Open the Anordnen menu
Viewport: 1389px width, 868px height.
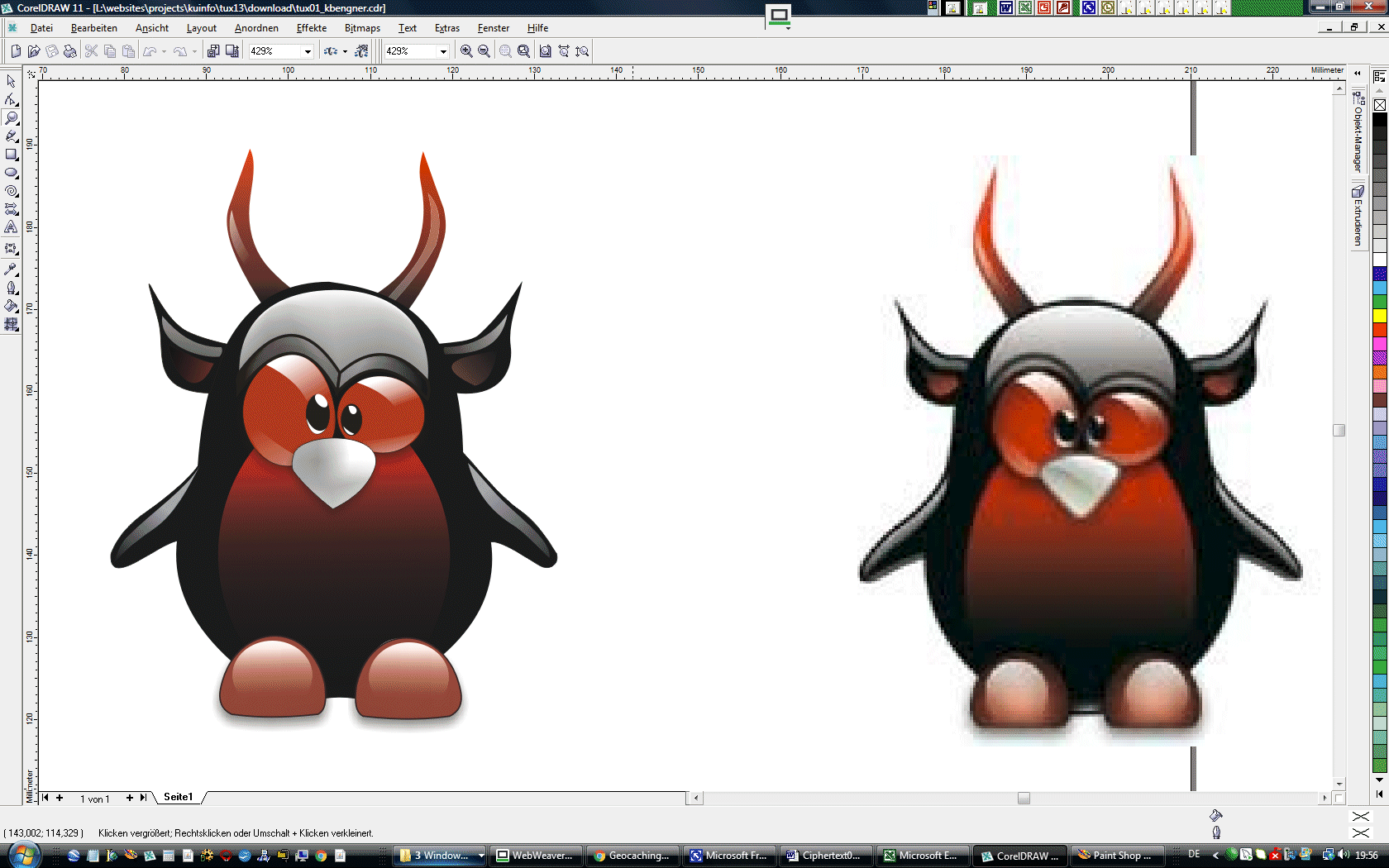pos(256,28)
